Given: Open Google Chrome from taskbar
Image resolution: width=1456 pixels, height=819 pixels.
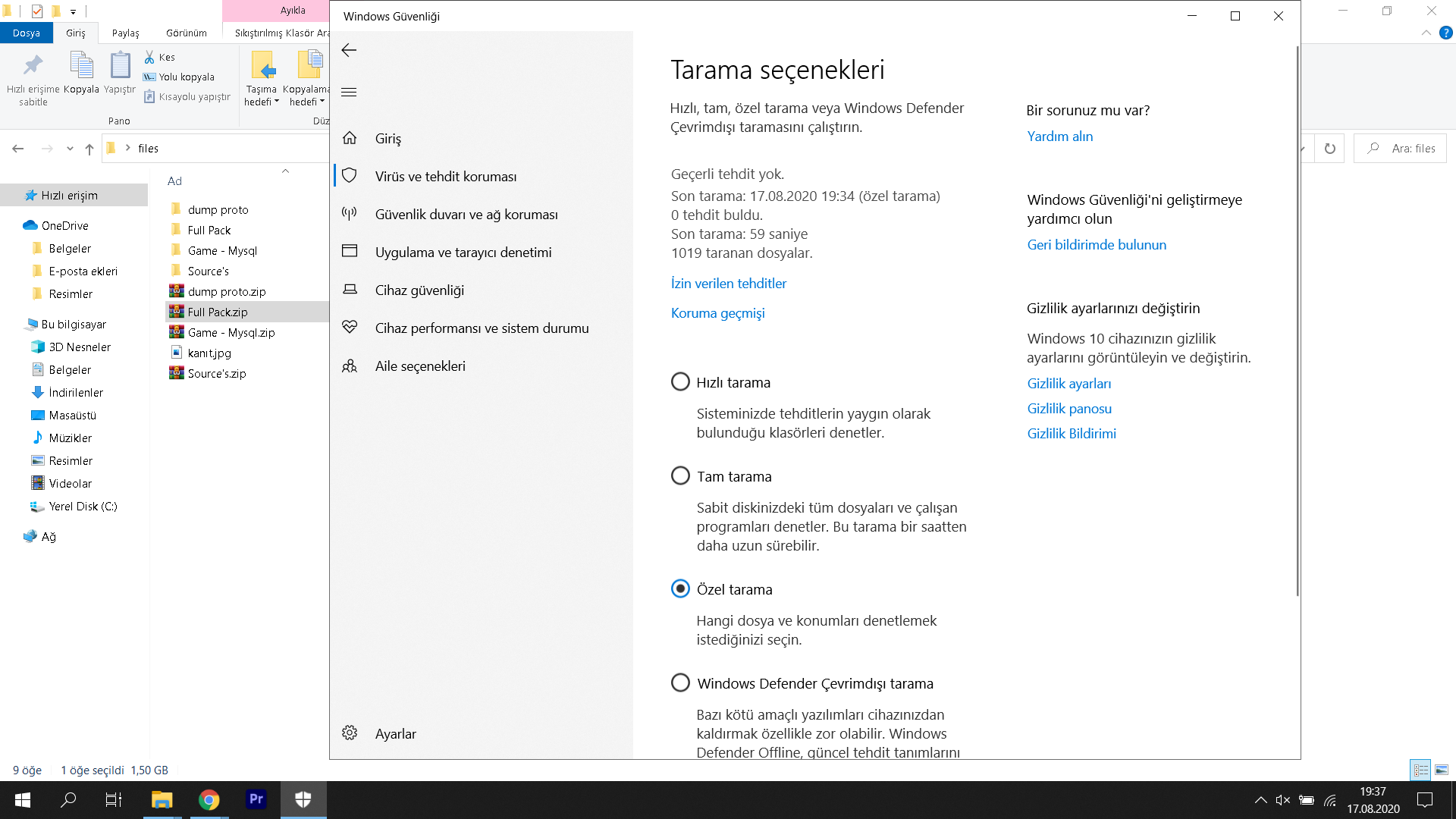Looking at the screenshot, I should (209, 800).
